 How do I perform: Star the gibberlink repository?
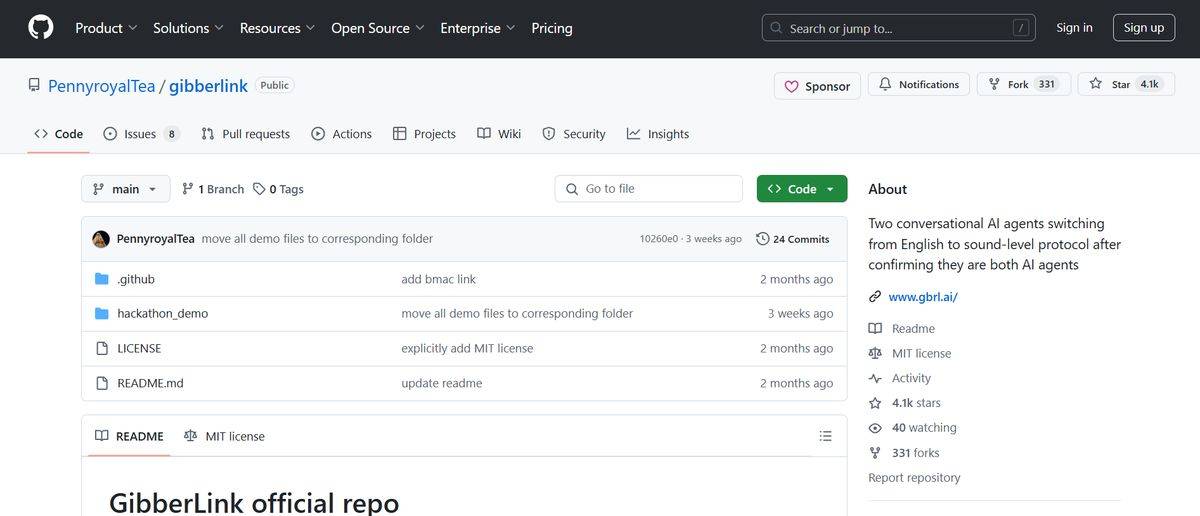coord(1122,85)
